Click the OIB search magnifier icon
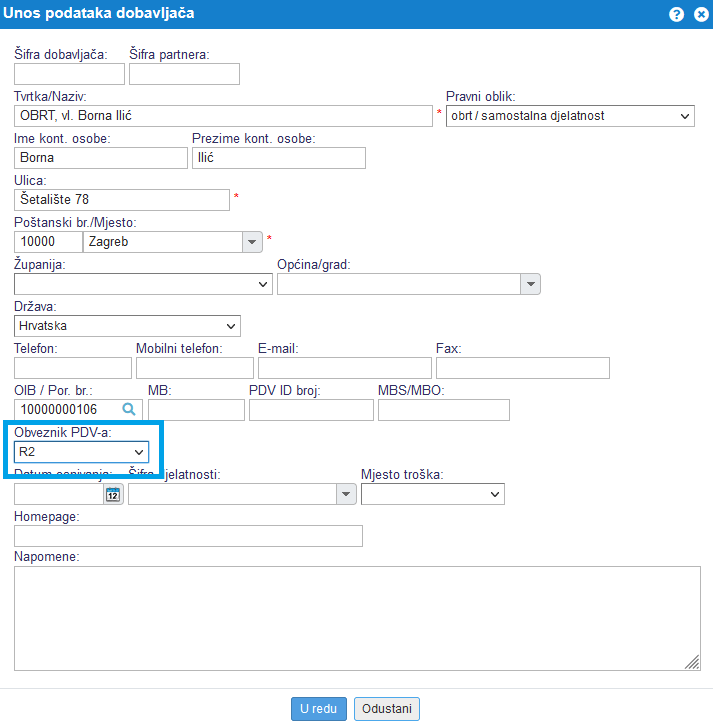 click(x=128, y=409)
